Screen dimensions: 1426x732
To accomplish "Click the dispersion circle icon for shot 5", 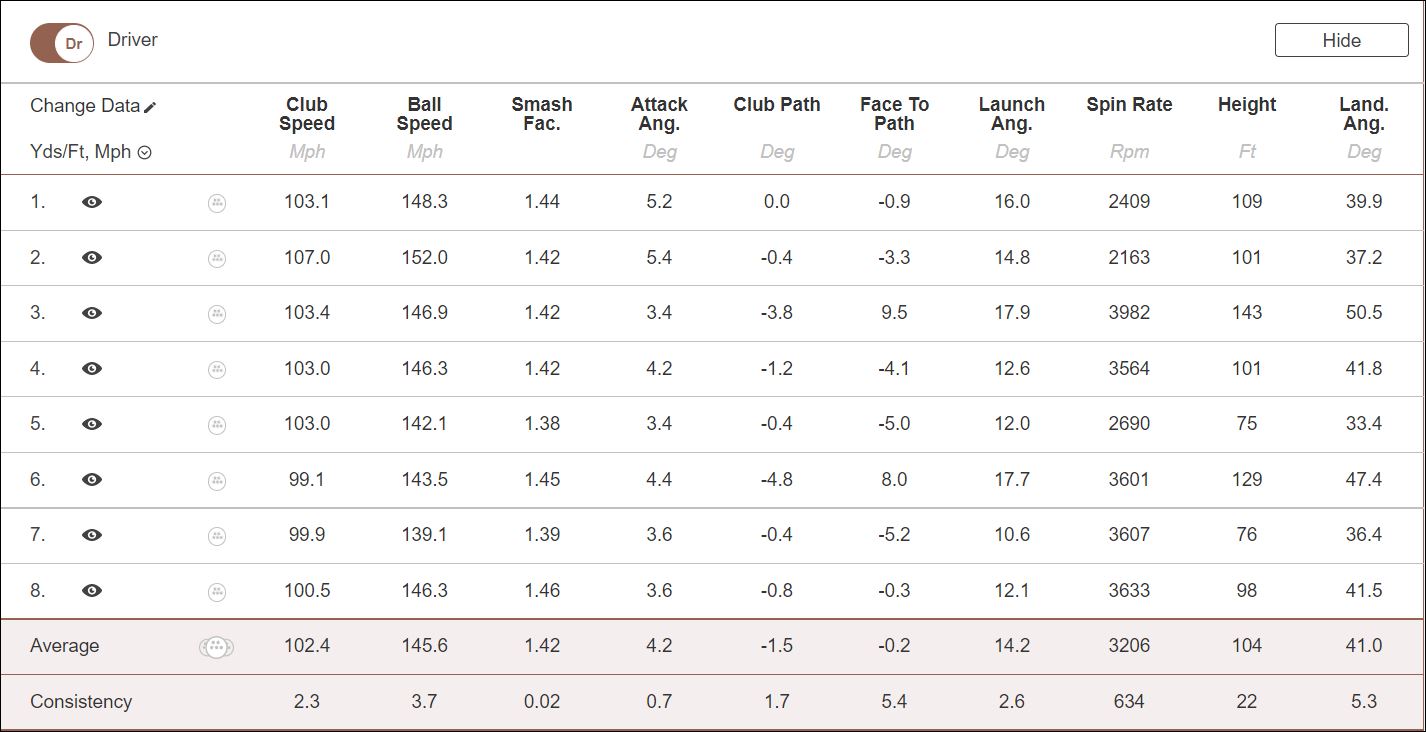I will (217, 425).
